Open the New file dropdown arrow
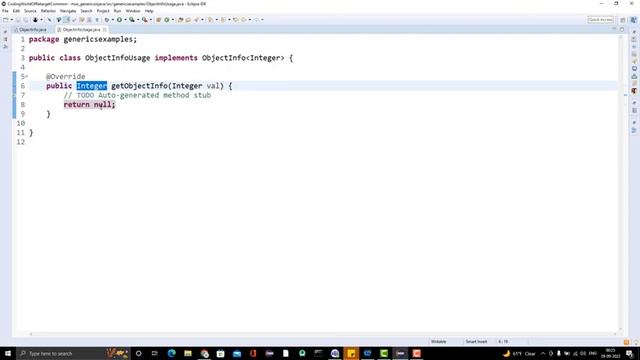This screenshot has width=640, height=360. (x=11, y=20)
